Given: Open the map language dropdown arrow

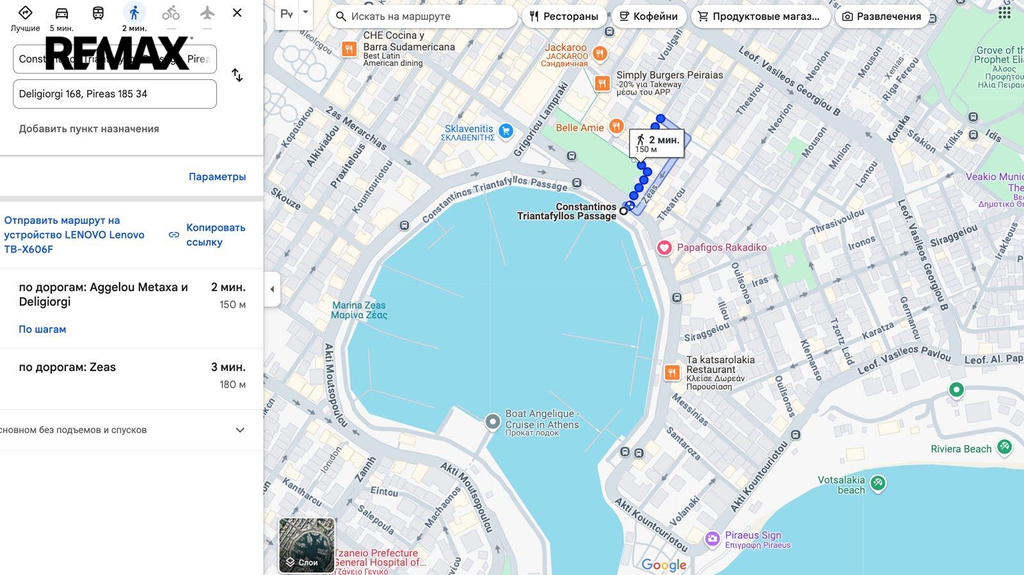Looking at the screenshot, I should 306,14.
